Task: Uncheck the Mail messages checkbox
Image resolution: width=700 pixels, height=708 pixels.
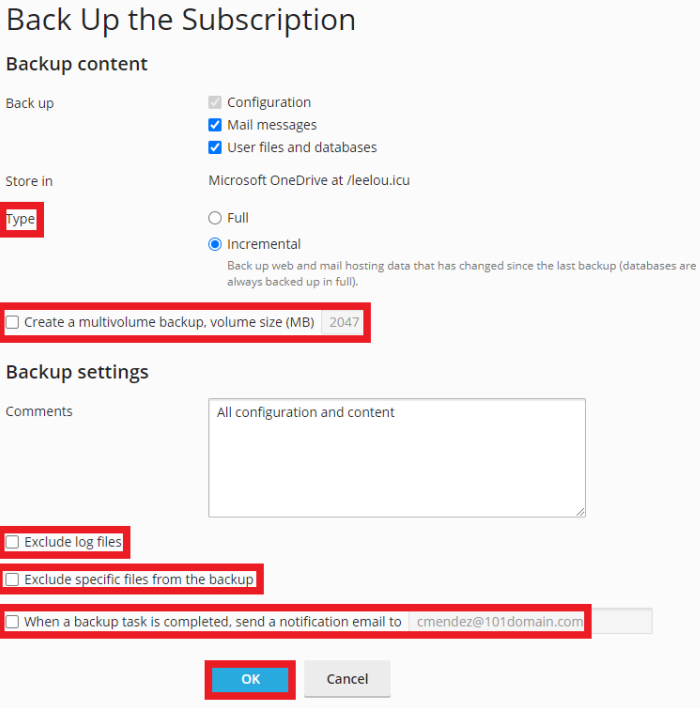Action: tap(214, 125)
